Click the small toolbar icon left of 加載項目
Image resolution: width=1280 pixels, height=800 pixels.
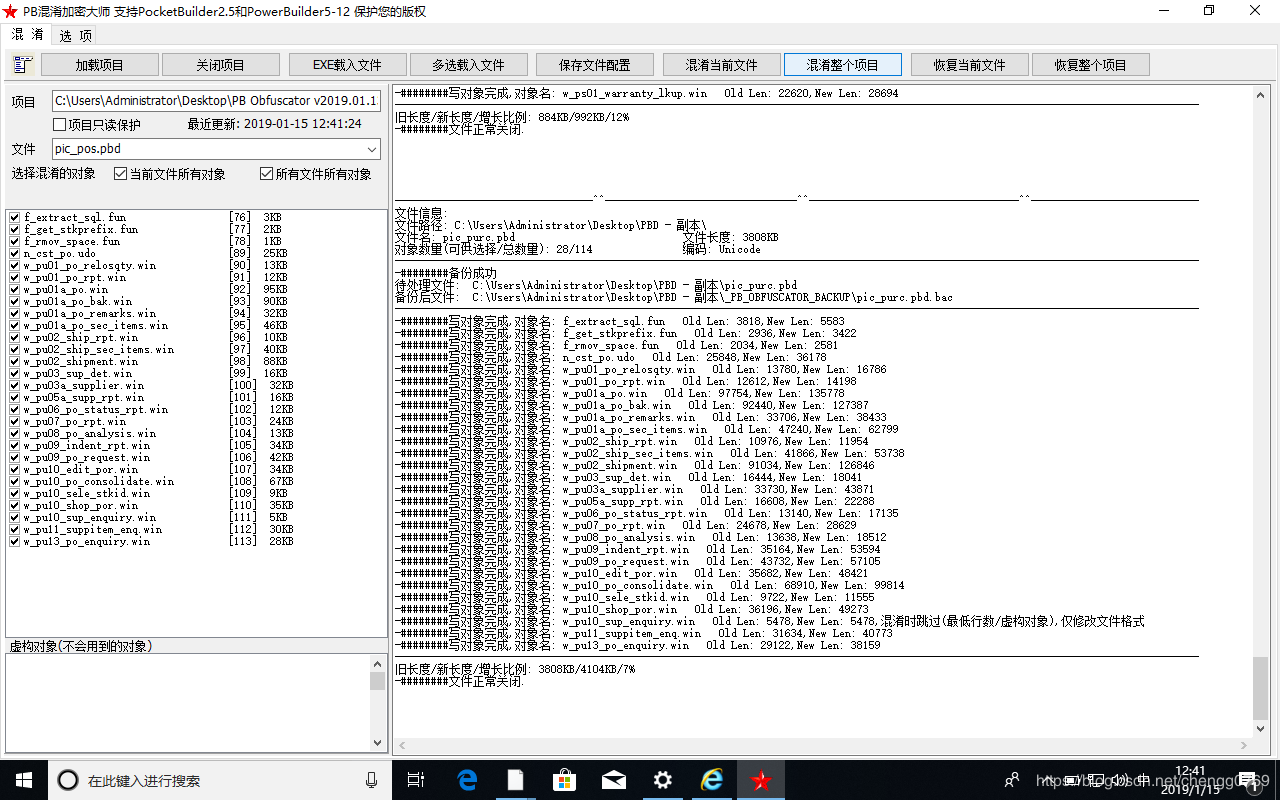click(x=22, y=65)
